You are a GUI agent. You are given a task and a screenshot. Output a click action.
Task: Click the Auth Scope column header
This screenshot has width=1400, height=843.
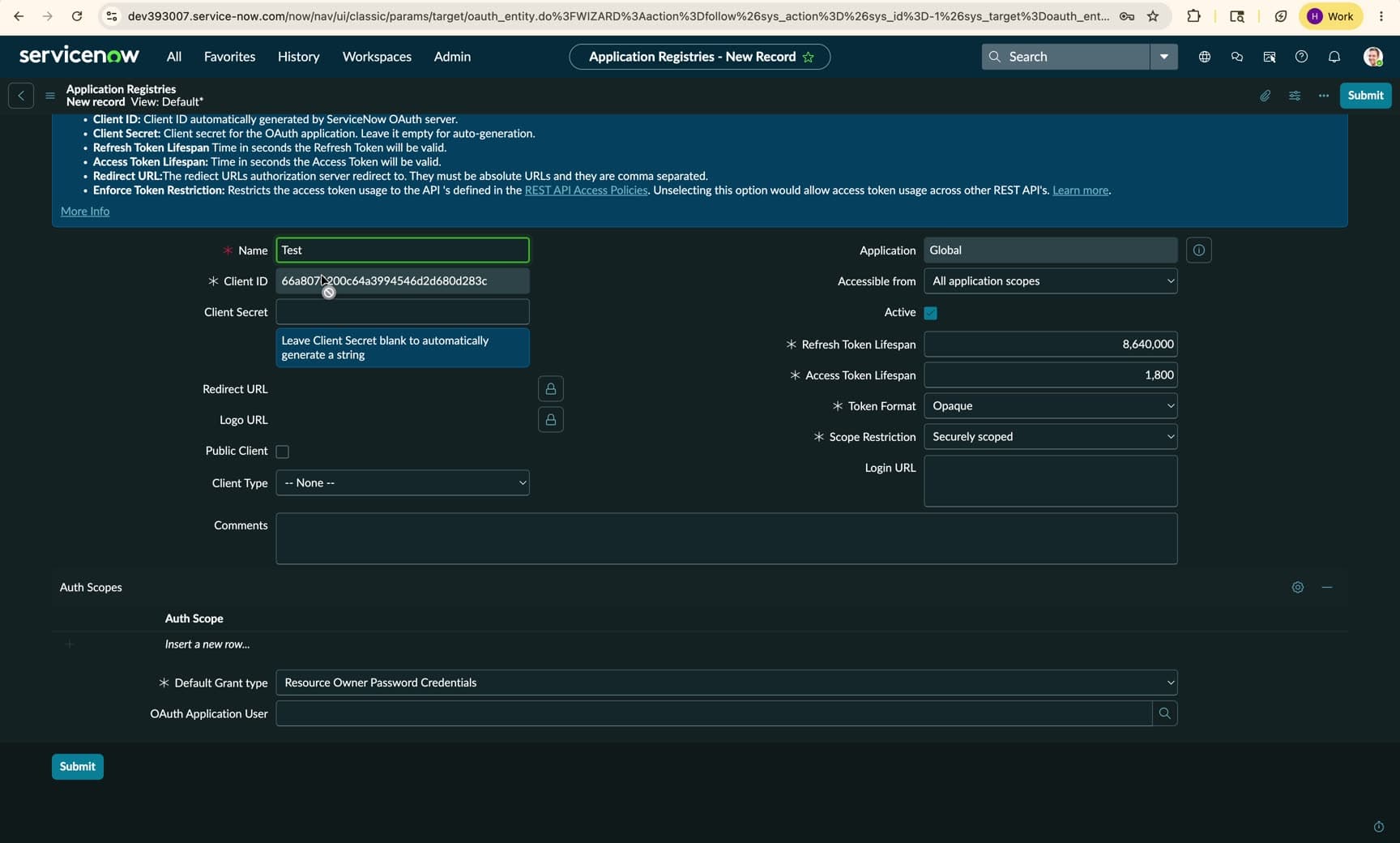(194, 618)
